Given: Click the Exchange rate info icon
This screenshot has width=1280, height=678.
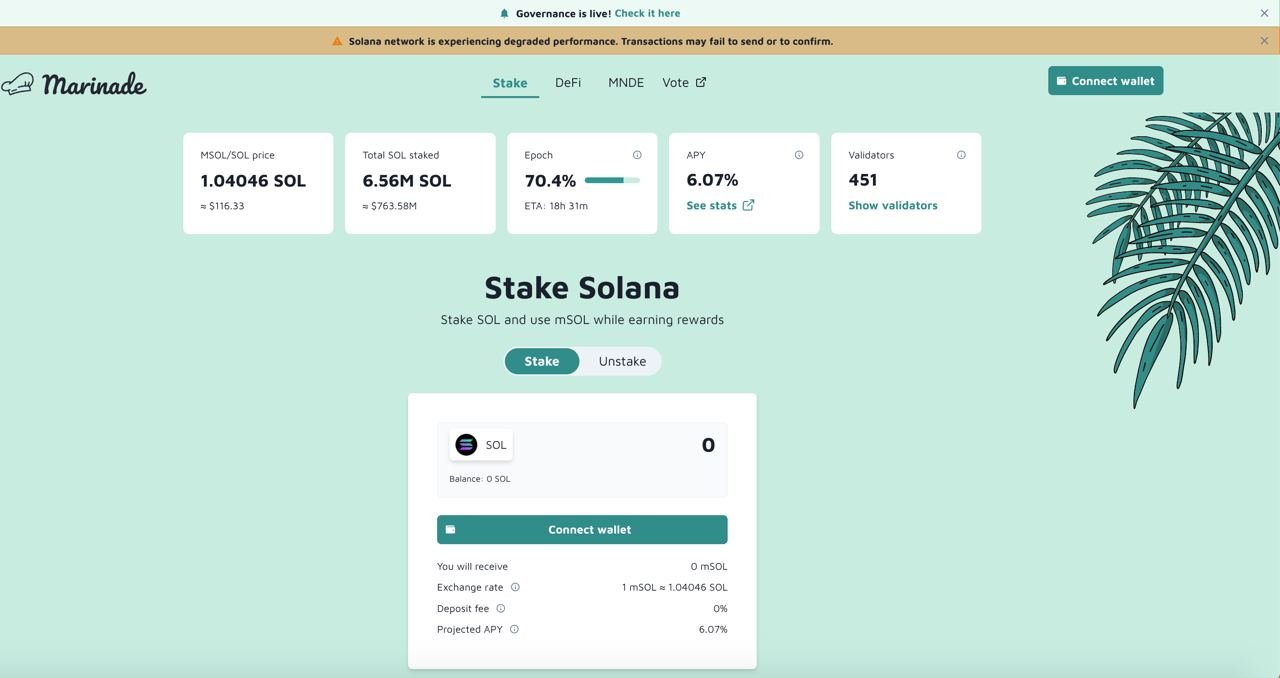Looking at the screenshot, I should pos(516,587).
